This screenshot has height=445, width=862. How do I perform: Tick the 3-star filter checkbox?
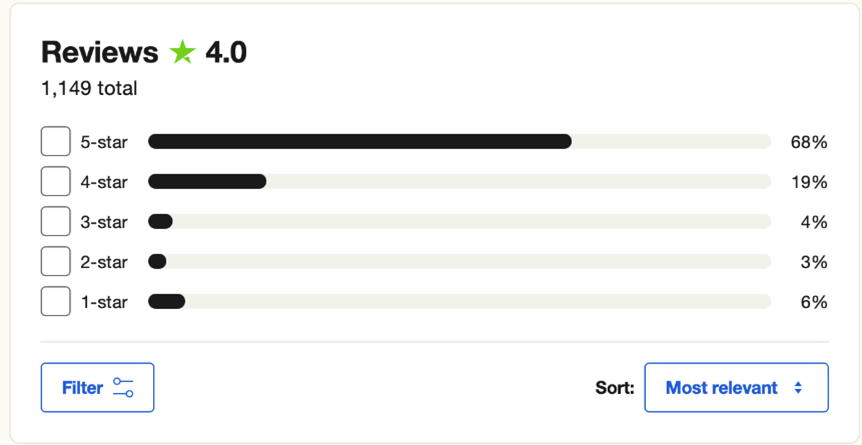click(x=56, y=222)
